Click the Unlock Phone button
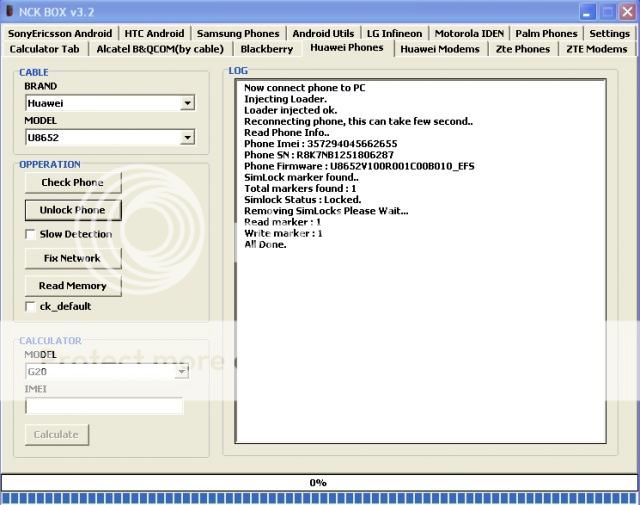Viewport: 640px width, 505px height. tap(72, 210)
